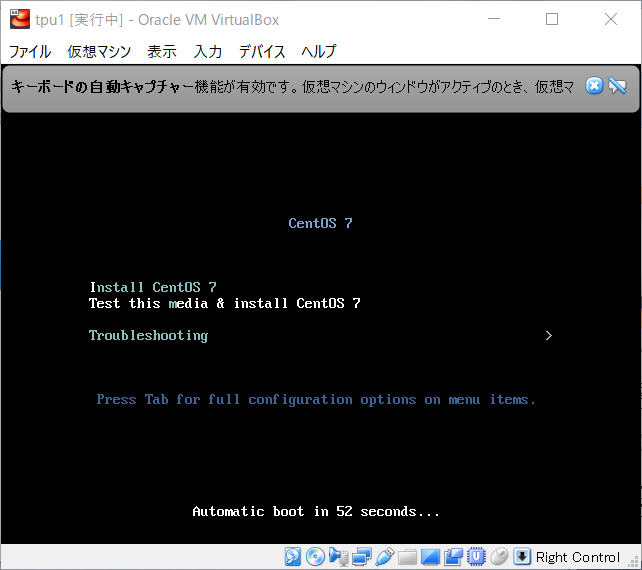Expand Troubleshooting submenu arrow
Image resolution: width=642 pixels, height=570 pixels.
548,336
